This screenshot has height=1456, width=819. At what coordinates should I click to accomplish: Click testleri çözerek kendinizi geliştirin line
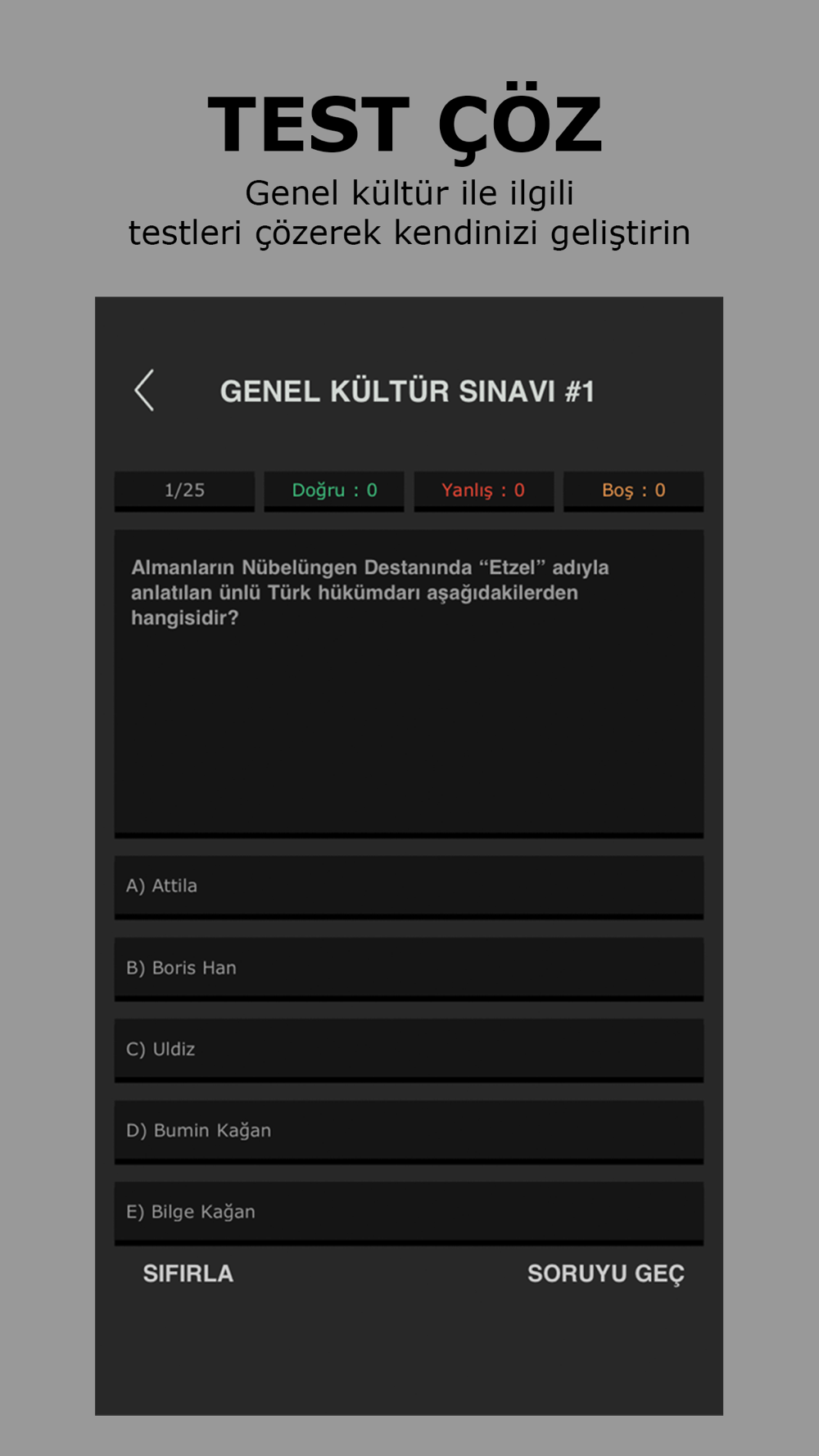tap(409, 233)
